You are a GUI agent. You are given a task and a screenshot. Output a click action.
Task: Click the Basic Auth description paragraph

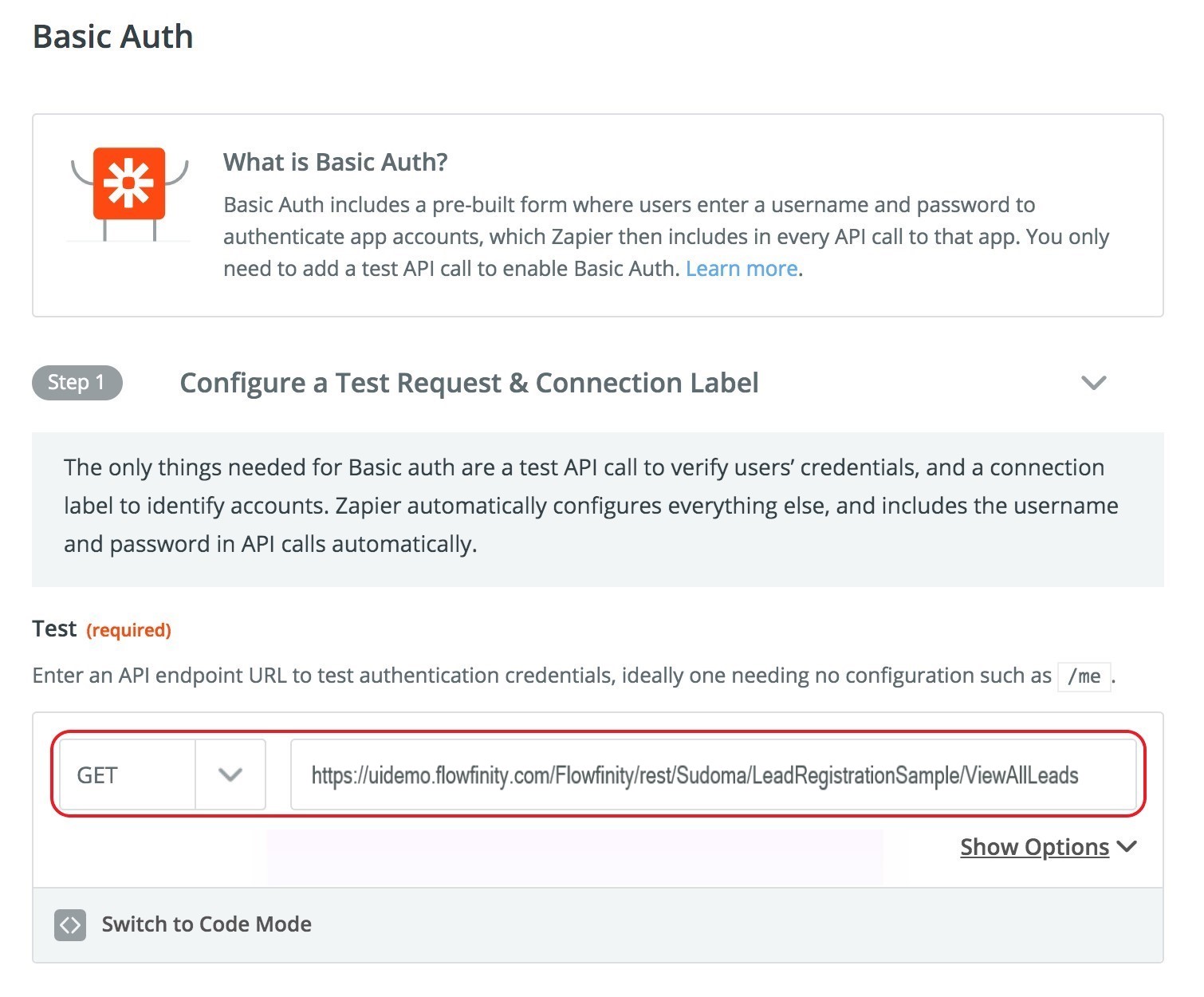pyautogui.click(x=665, y=237)
